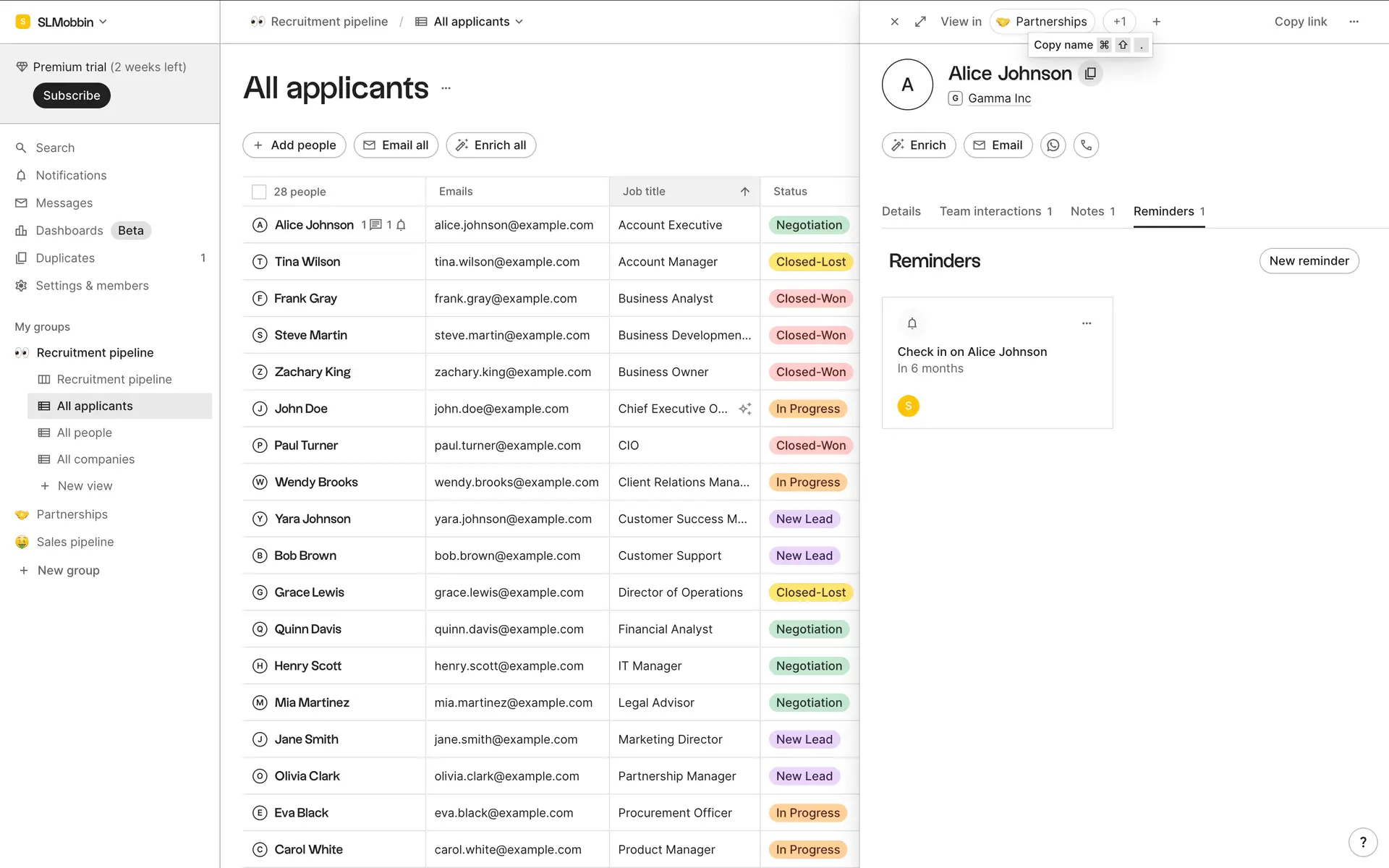Open the reminder card's three-dot menu
The width and height of the screenshot is (1389, 868).
point(1086,323)
